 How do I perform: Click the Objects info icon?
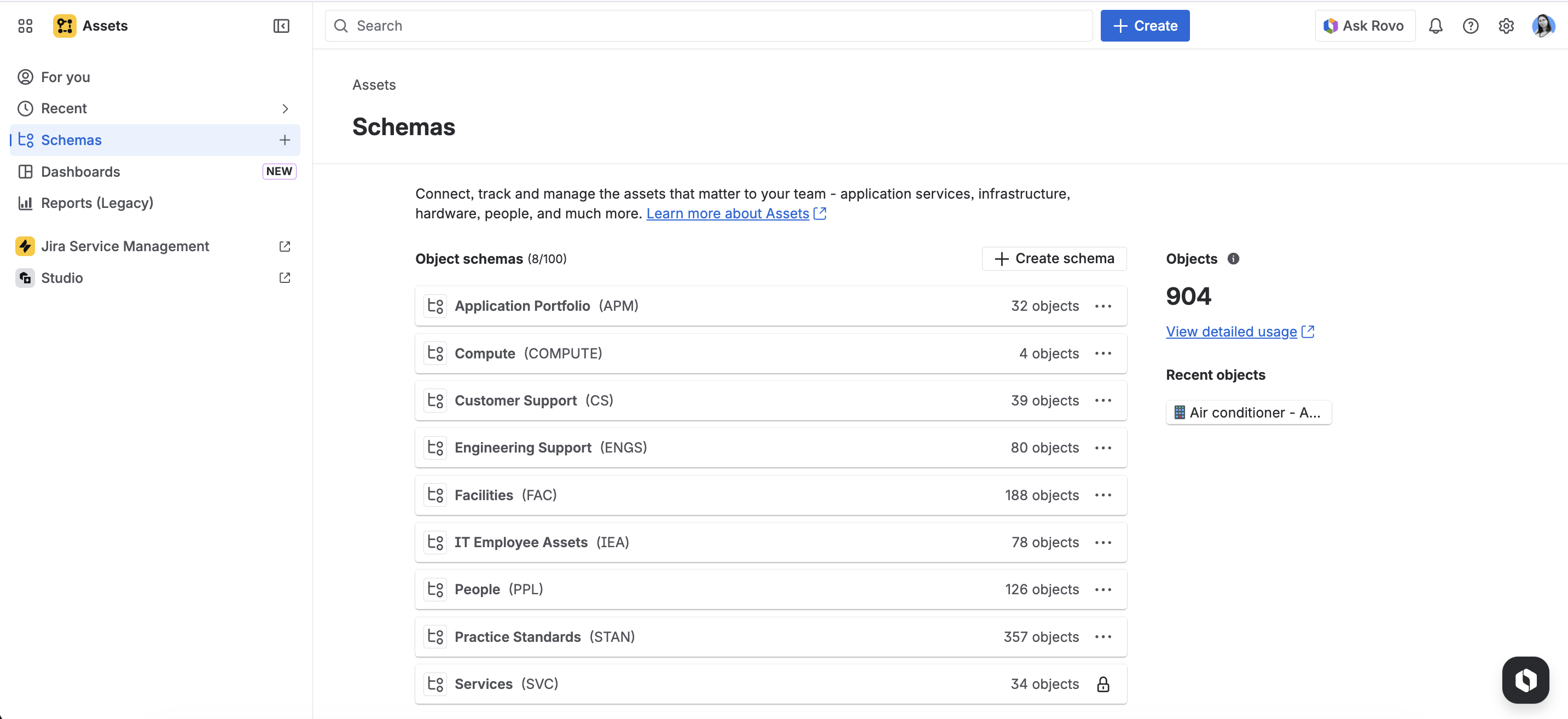pos(1233,259)
